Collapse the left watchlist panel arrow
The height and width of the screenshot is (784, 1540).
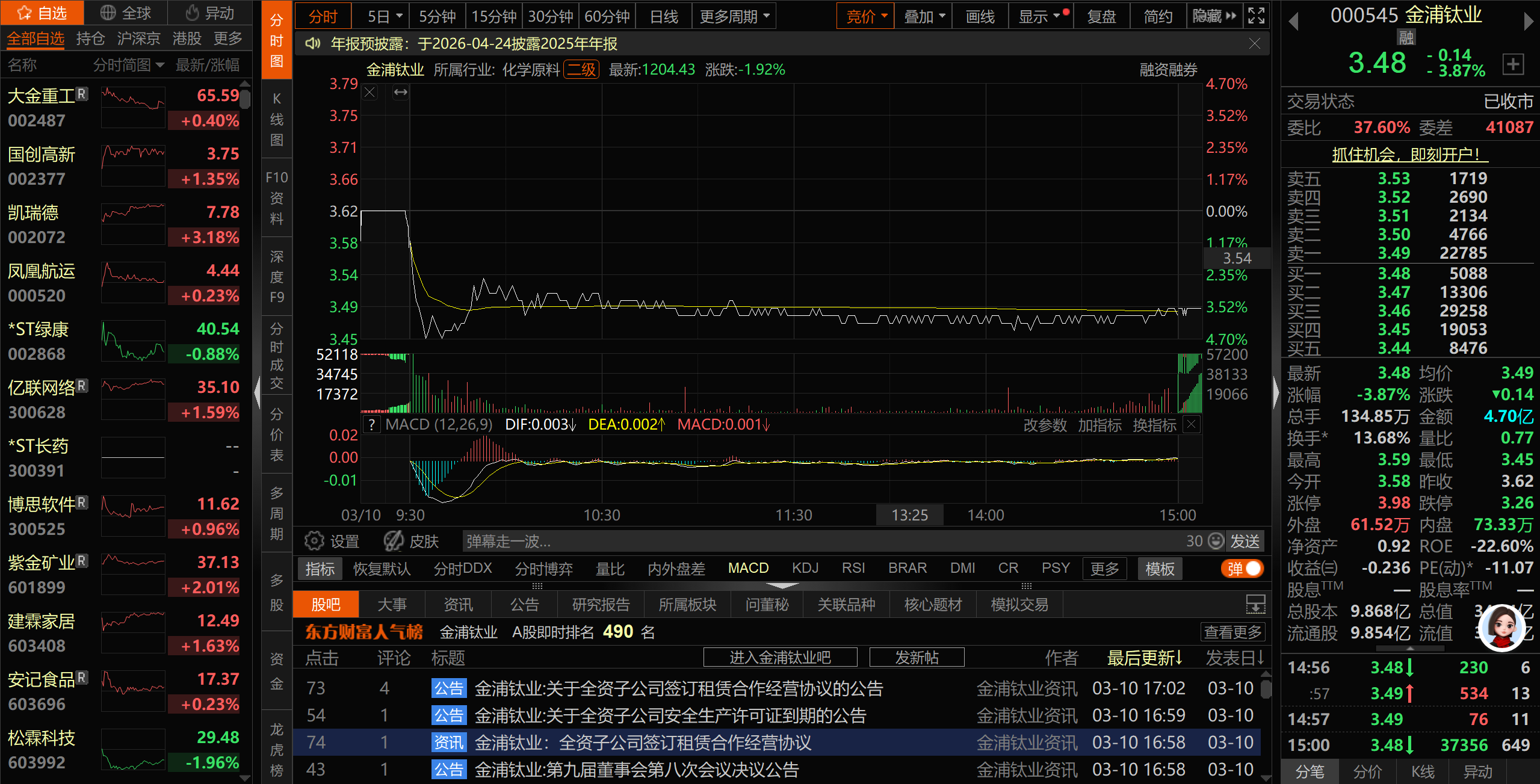point(258,392)
